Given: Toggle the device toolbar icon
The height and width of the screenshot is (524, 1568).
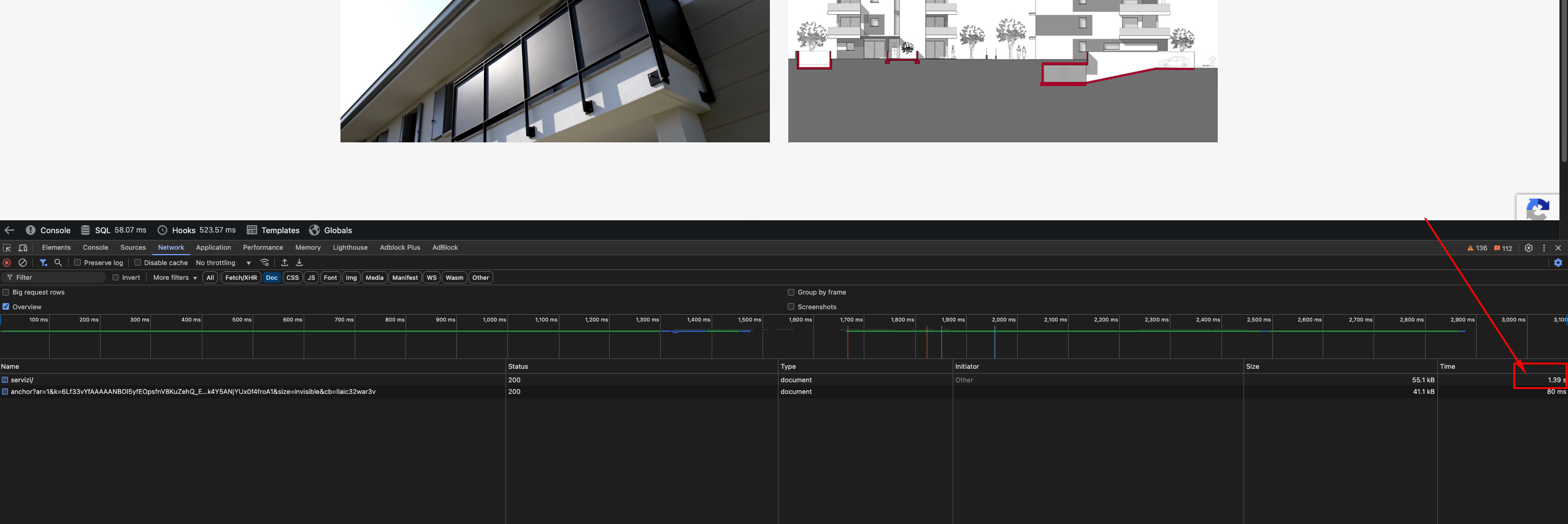Looking at the screenshot, I should [x=23, y=248].
